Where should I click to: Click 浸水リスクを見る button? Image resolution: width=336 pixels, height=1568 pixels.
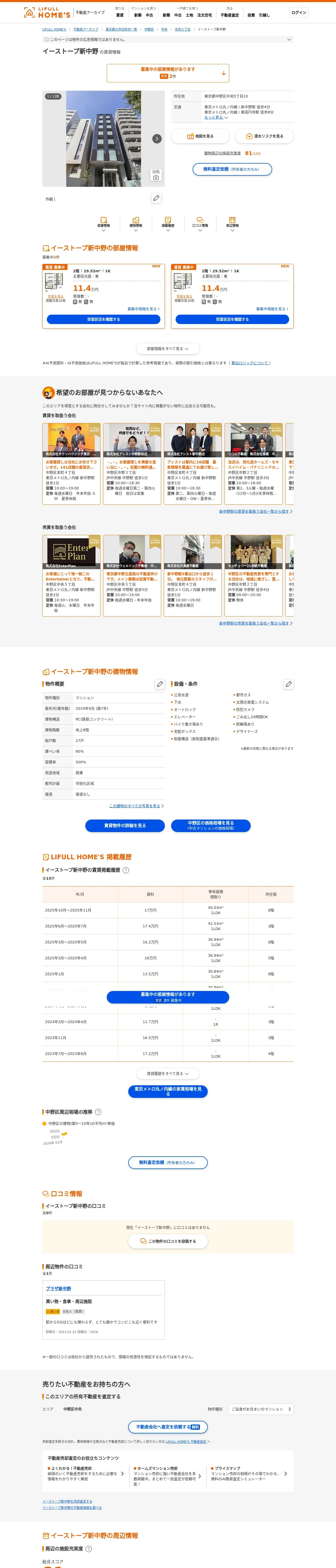(264, 136)
